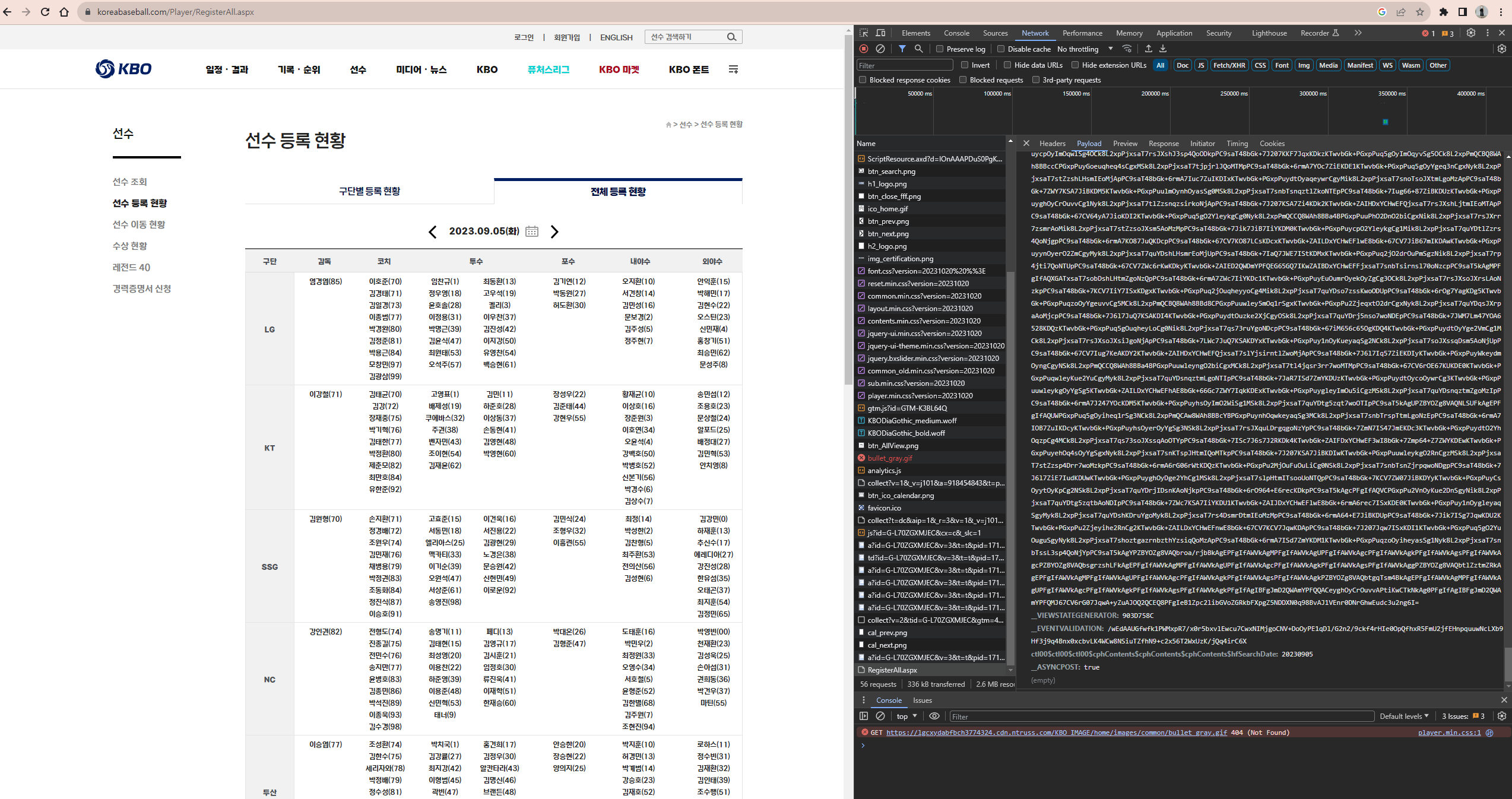Open the calendar date picker icon
The height and width of the screenshot is (799, 1512).
coord(532,232)
